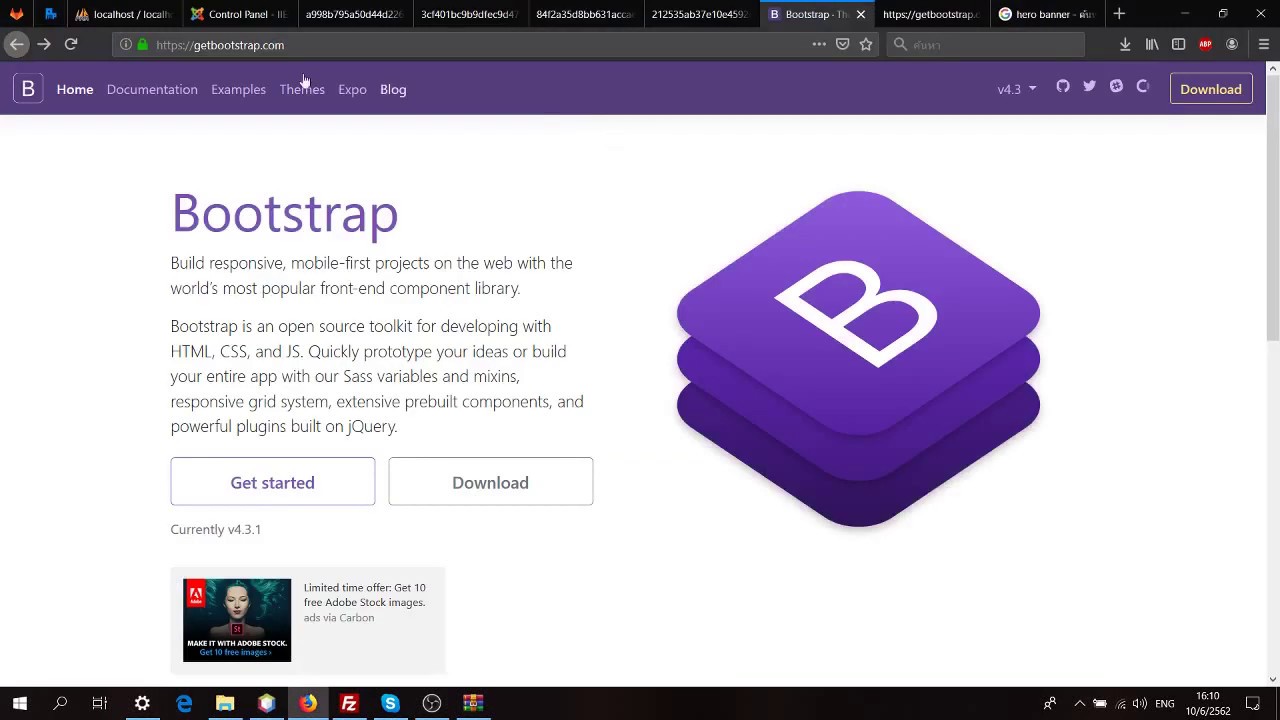The width and height of the screenshot is (1280, 720).
Task: Open Skype from the taskbar
Action: pyautogui.click(x=390, y=703)
